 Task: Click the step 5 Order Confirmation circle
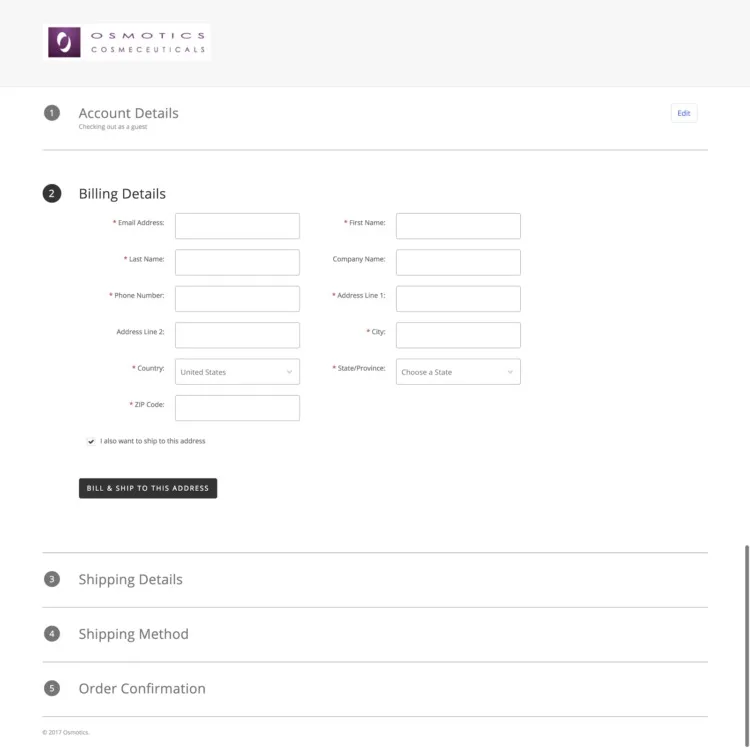click(52, 688)
